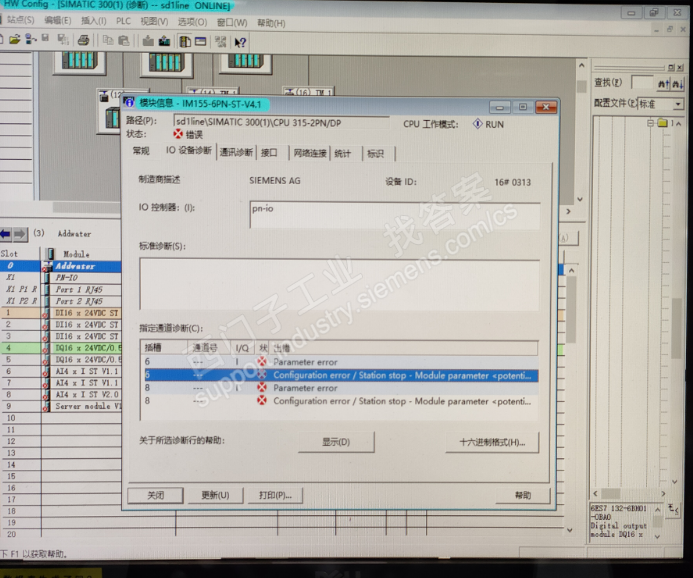Open the 编辑(E) edit menu
Viewport: 693px width, 578px height.
tap(57, 20)
